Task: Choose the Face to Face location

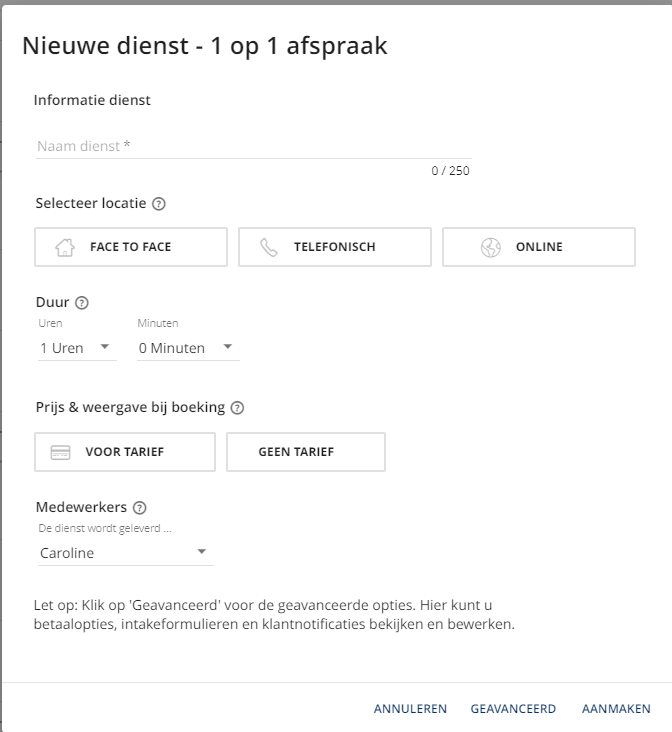Action: point(131,247)
